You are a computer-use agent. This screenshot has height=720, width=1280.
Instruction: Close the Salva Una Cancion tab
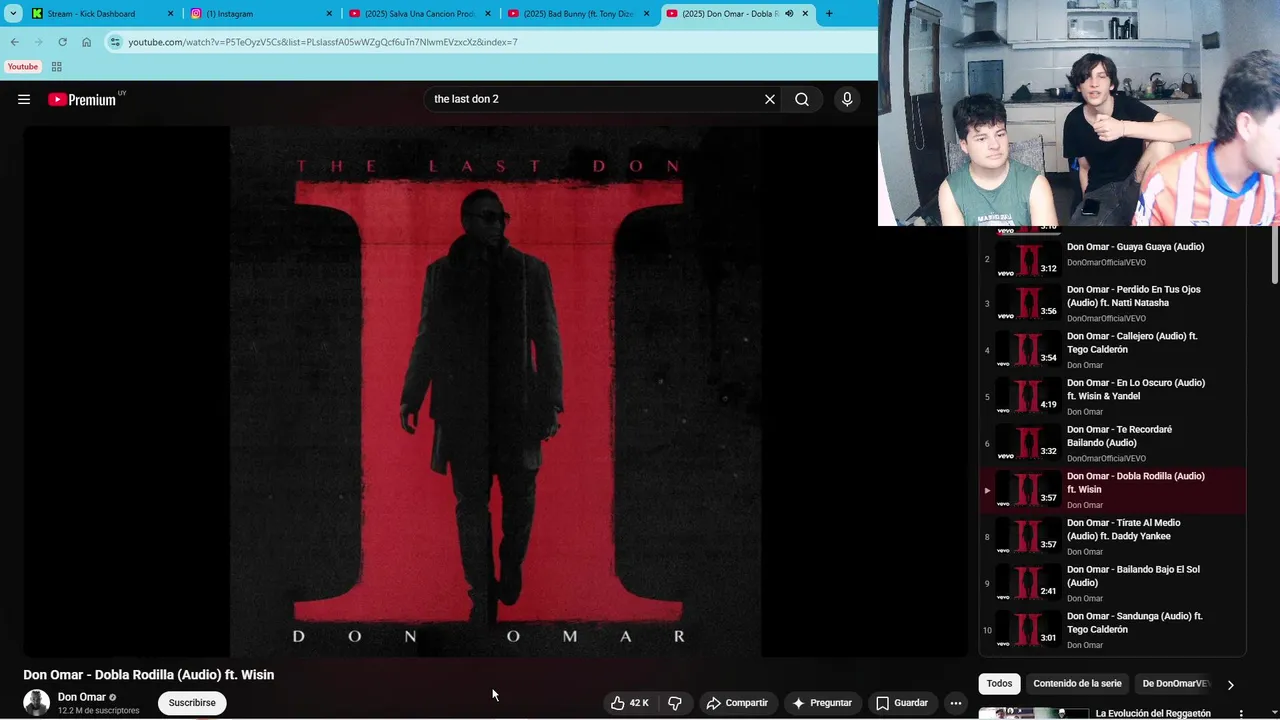point(488,14)
